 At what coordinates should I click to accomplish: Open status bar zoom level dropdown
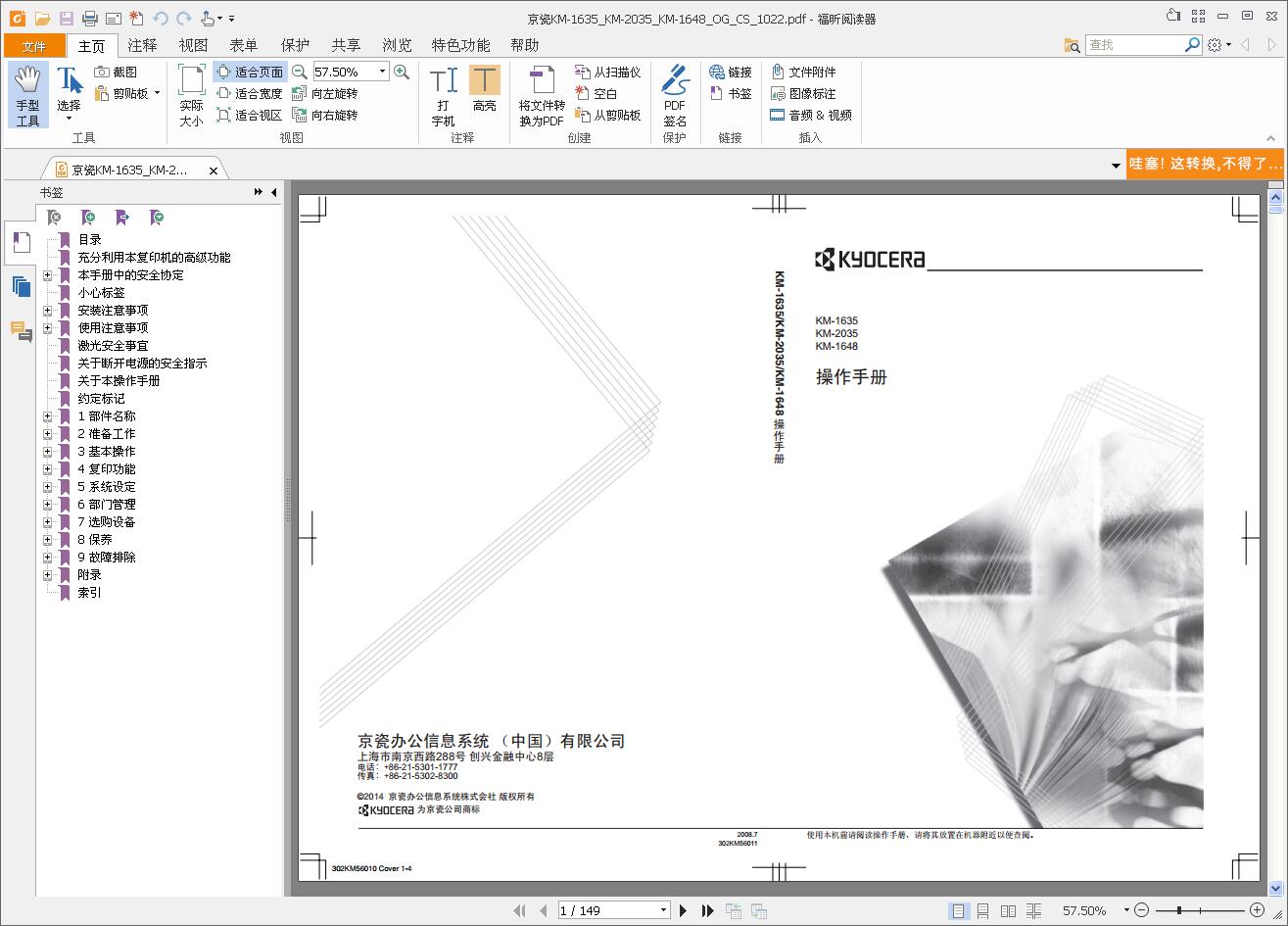pyautogui.click(x=1125, y=910)
